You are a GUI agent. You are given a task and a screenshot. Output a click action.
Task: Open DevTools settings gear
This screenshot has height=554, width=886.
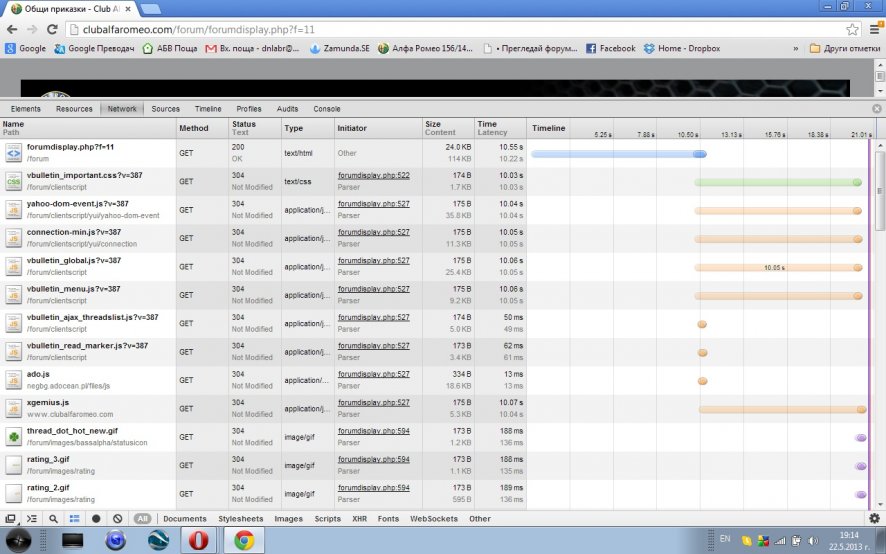pyautogui.click(x=874, y=519)
